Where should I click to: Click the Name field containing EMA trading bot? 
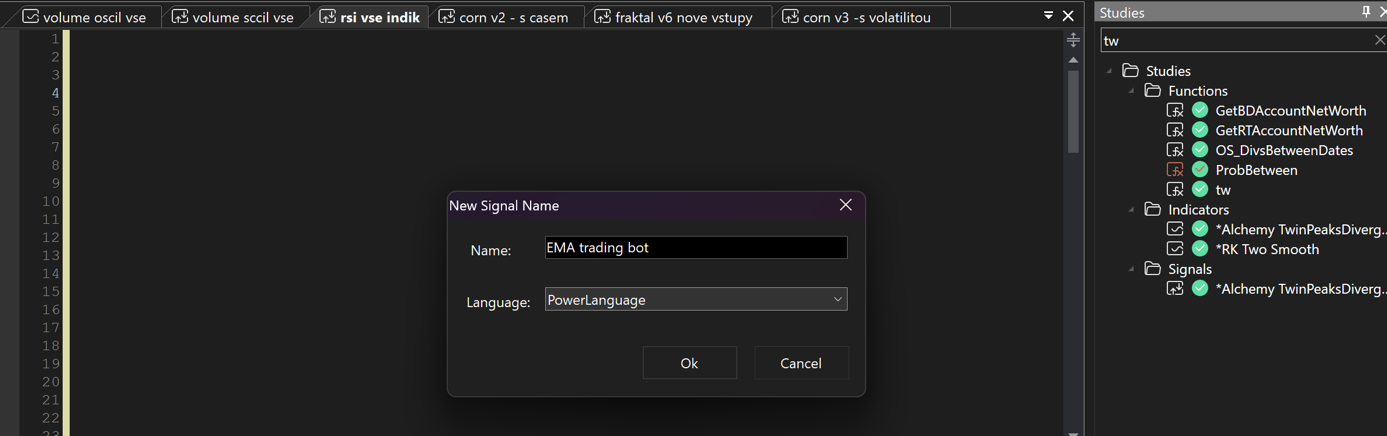(696, 247)
